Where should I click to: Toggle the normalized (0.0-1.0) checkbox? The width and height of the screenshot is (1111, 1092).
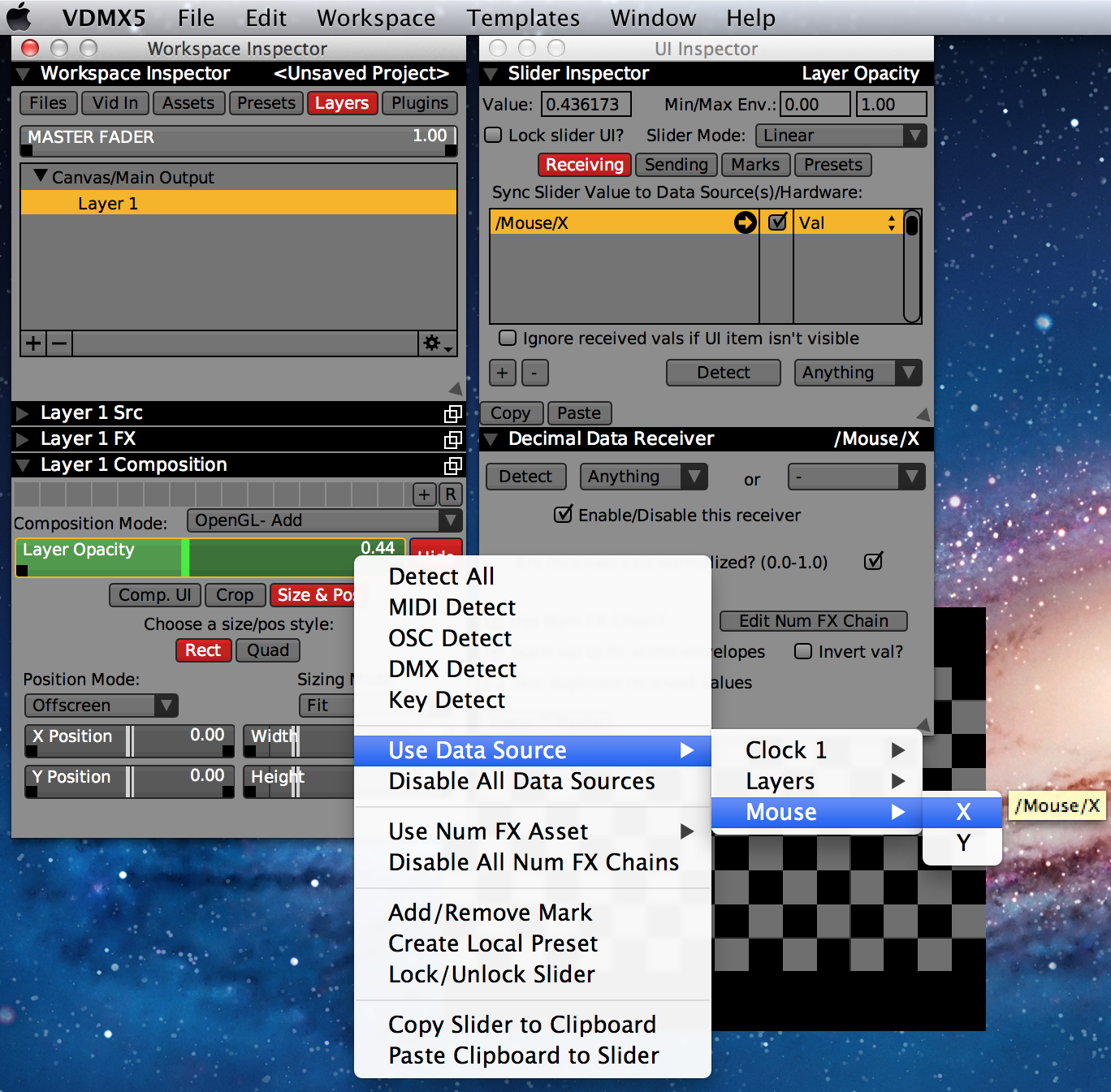click(873, 561)
